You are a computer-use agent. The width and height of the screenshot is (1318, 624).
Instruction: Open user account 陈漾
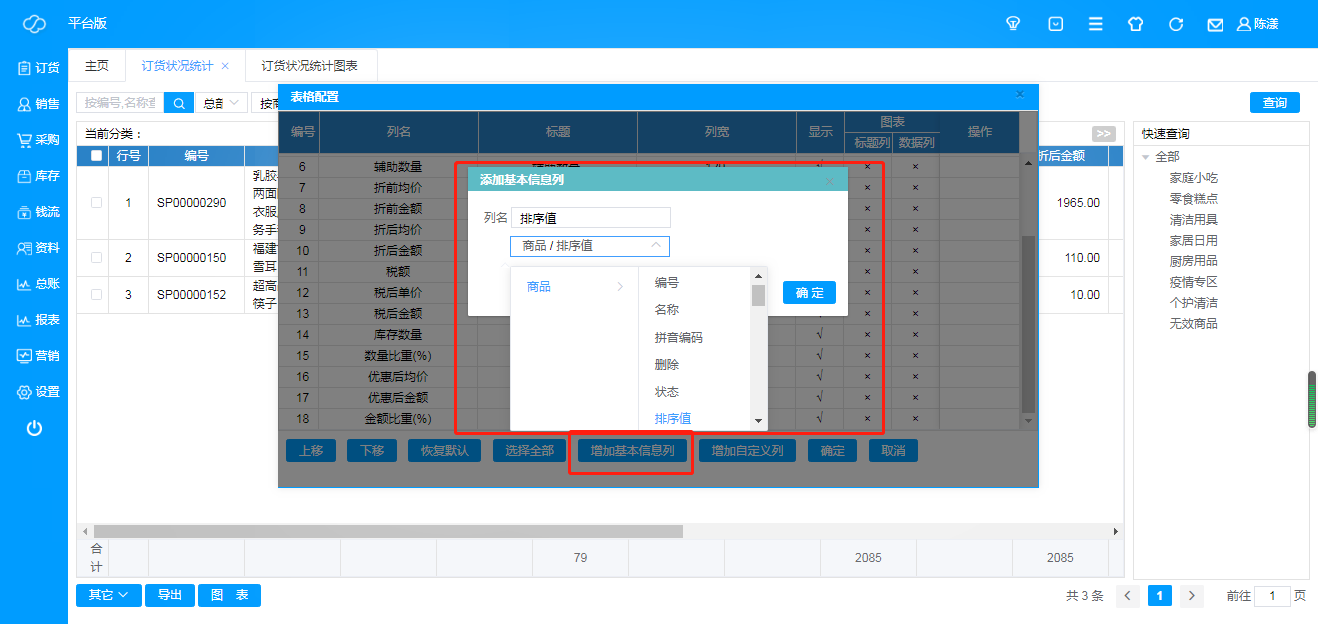(1258, 24)
